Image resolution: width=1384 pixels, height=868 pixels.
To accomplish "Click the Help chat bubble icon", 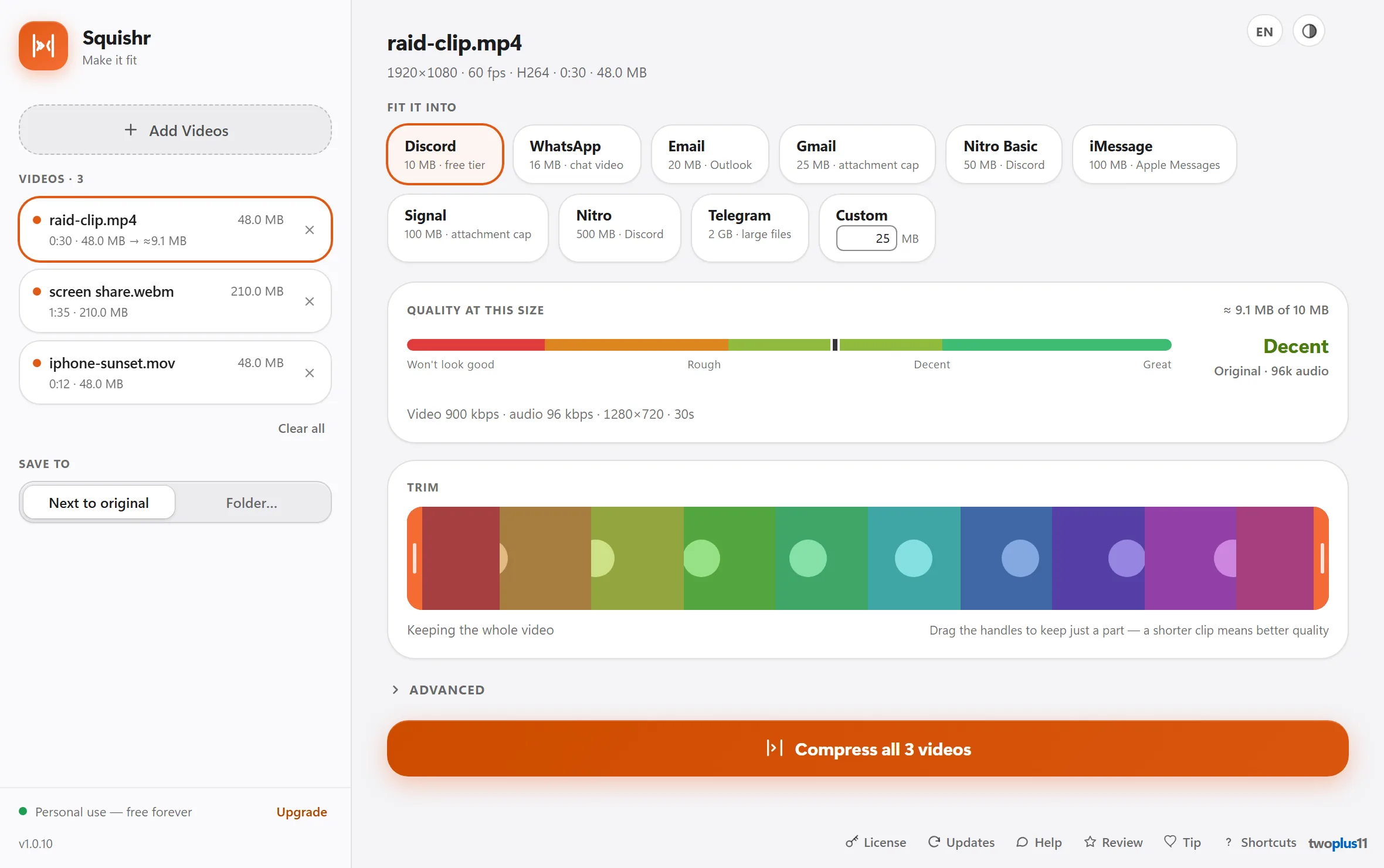I will (x=1022, y=842).
